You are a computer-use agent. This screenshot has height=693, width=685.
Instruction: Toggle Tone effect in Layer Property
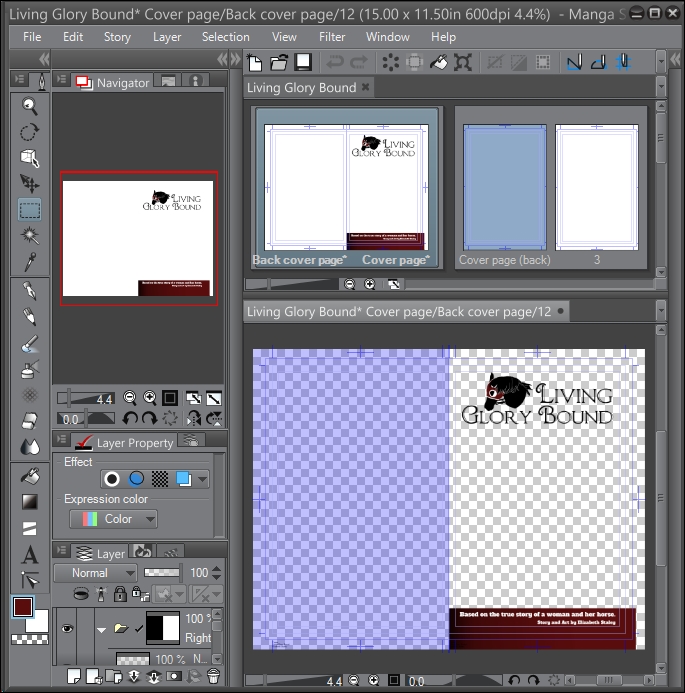point(160,479)
